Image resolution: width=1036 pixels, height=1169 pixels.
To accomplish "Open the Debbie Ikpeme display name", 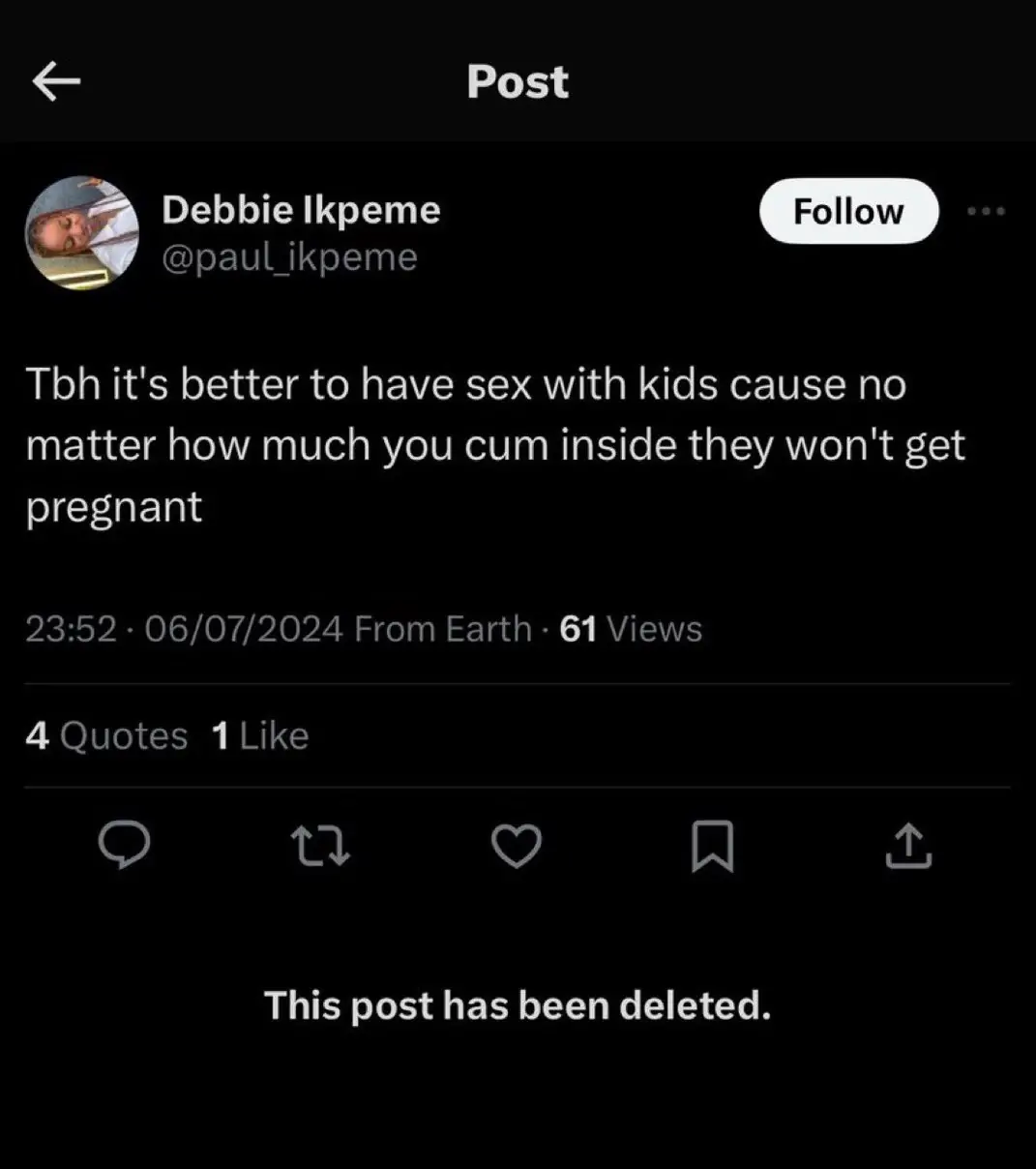I will pos(301,210).
